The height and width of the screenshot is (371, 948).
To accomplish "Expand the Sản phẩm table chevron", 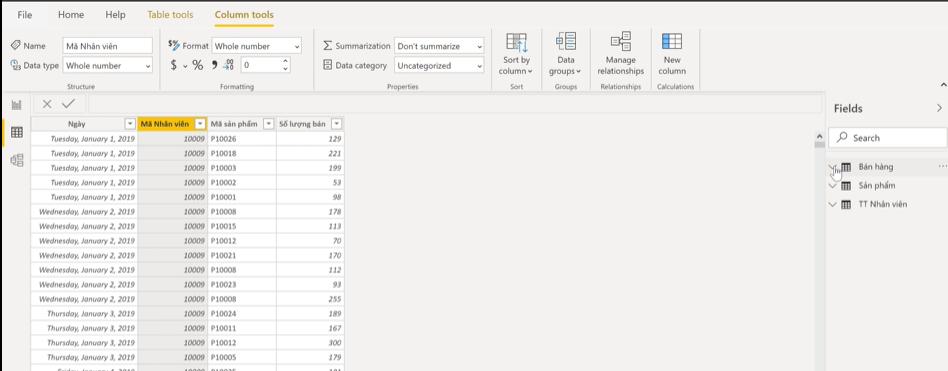I will tap(833, 186).
